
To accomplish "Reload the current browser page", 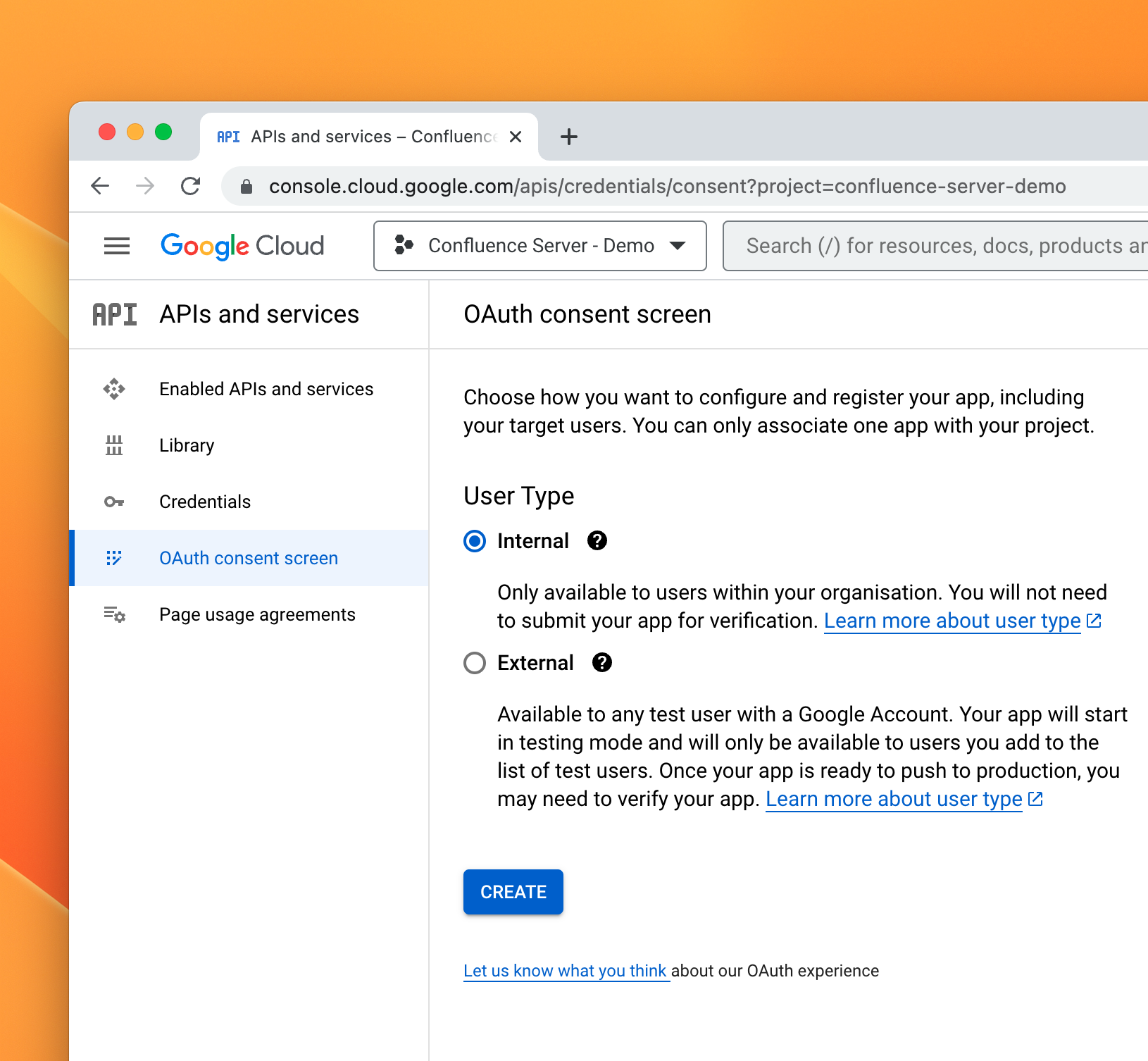I will pyautogui.click(x=191, y=186).
